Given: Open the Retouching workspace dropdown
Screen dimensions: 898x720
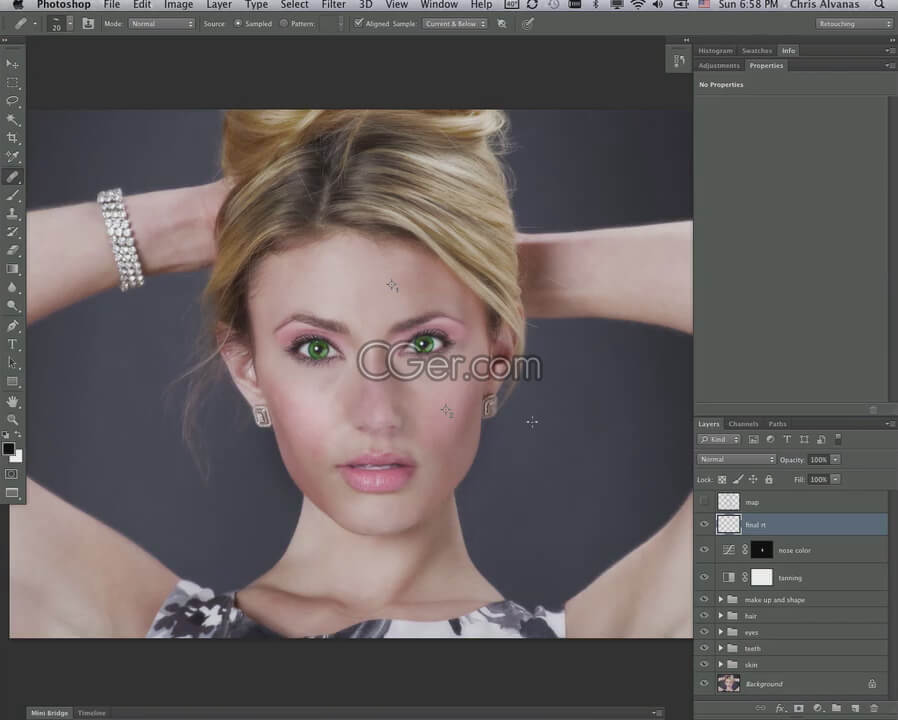Looking at the screenshot, I should click(x=854, y=23).
